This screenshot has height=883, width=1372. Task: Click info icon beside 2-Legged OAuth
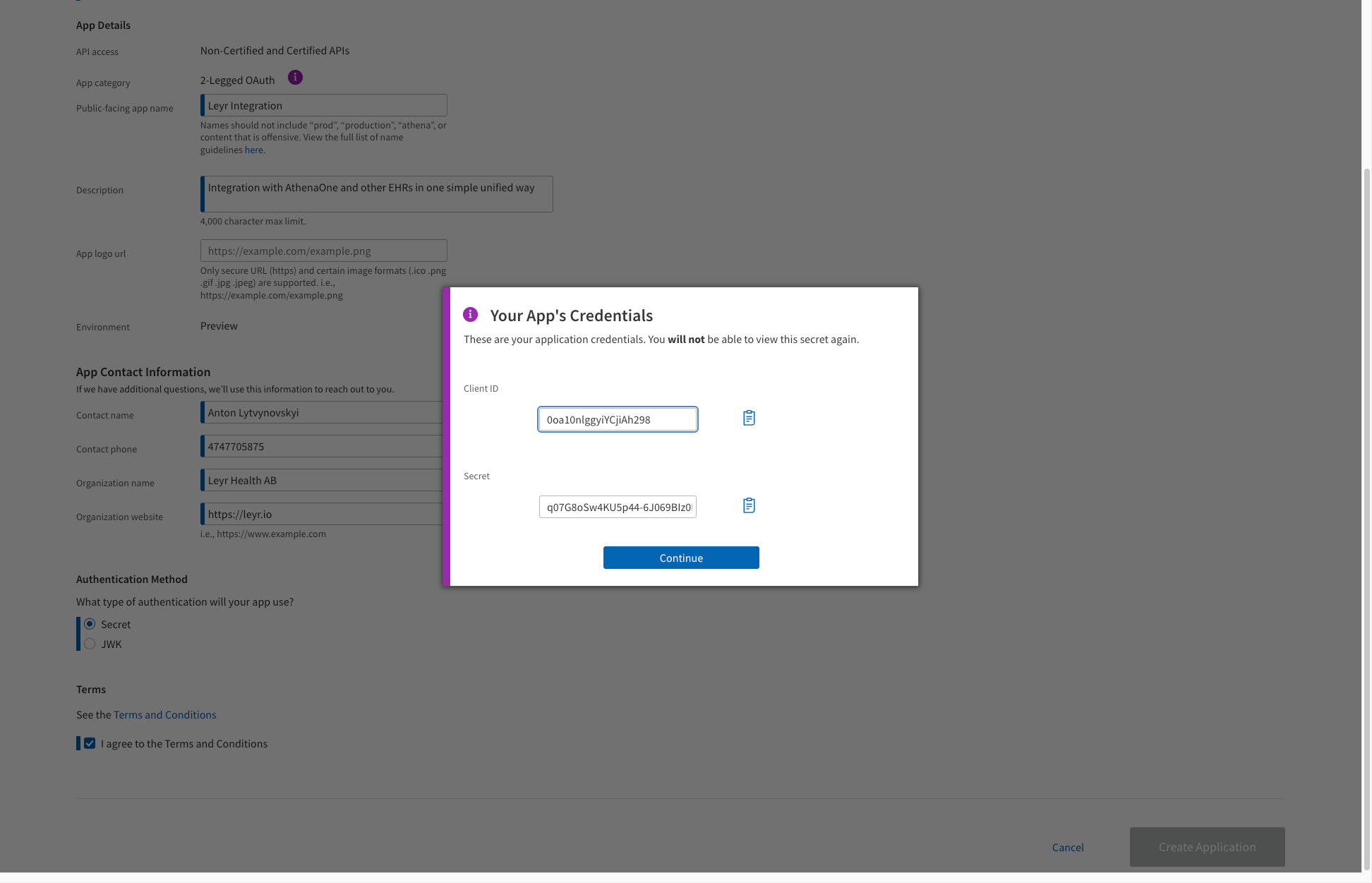pos(295,78)
